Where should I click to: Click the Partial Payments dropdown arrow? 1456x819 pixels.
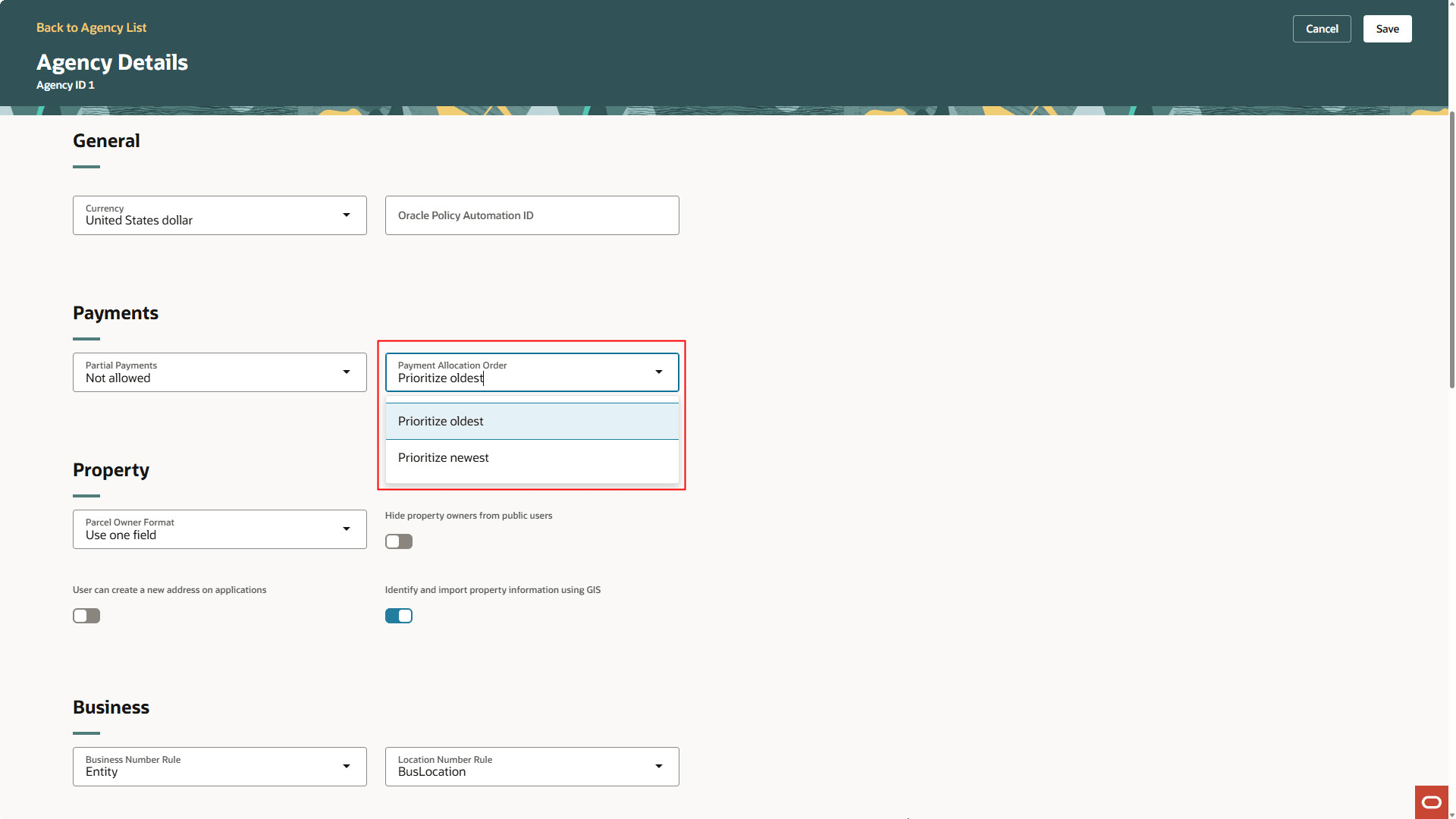pyautogui.click(x=347, y=372)
